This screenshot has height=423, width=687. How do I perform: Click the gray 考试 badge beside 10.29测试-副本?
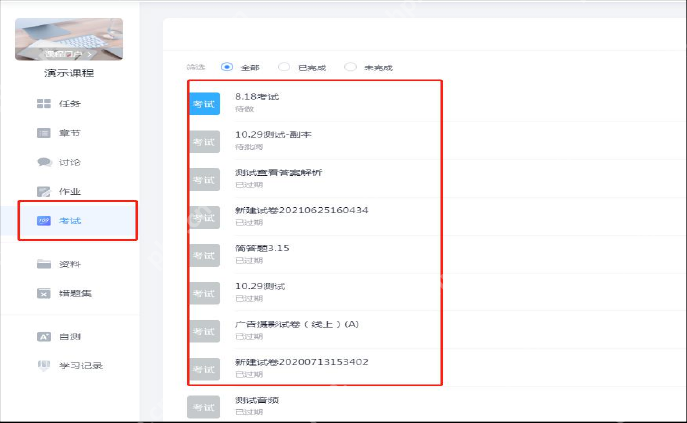pyautogui.click(x=204, y=142)
